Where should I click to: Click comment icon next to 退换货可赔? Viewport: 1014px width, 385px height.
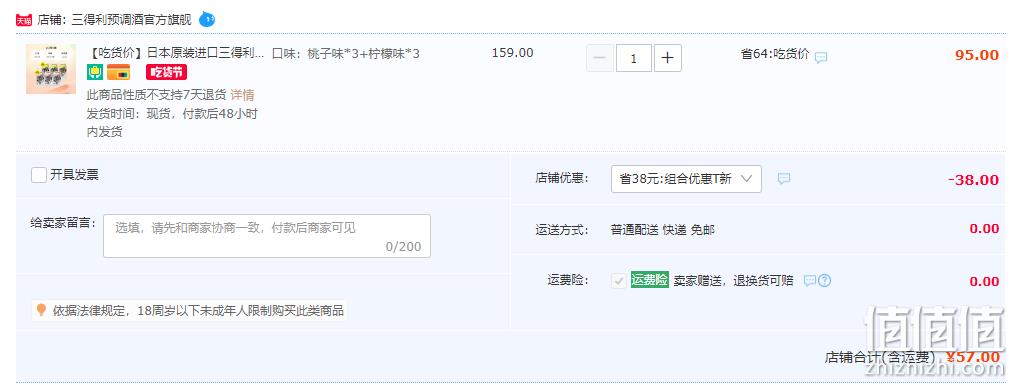[810, 281]
